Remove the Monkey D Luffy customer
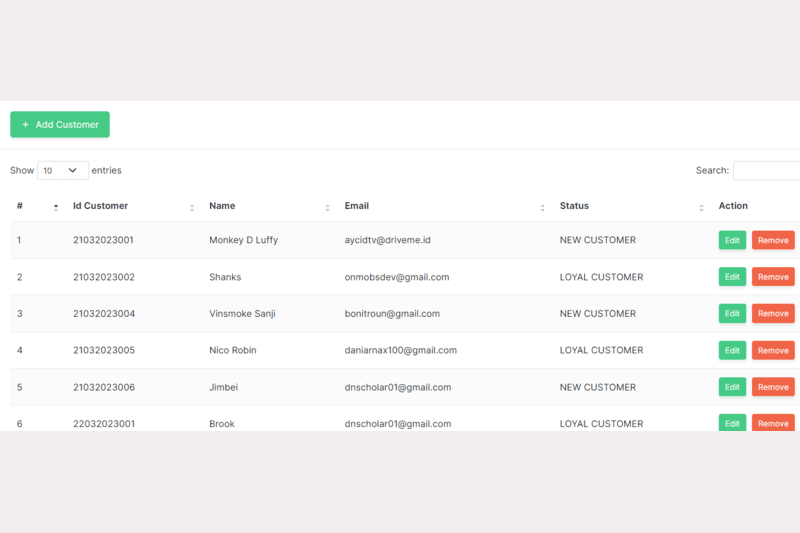This screenshot has height=533, width=800. click(x=773, y=240)
